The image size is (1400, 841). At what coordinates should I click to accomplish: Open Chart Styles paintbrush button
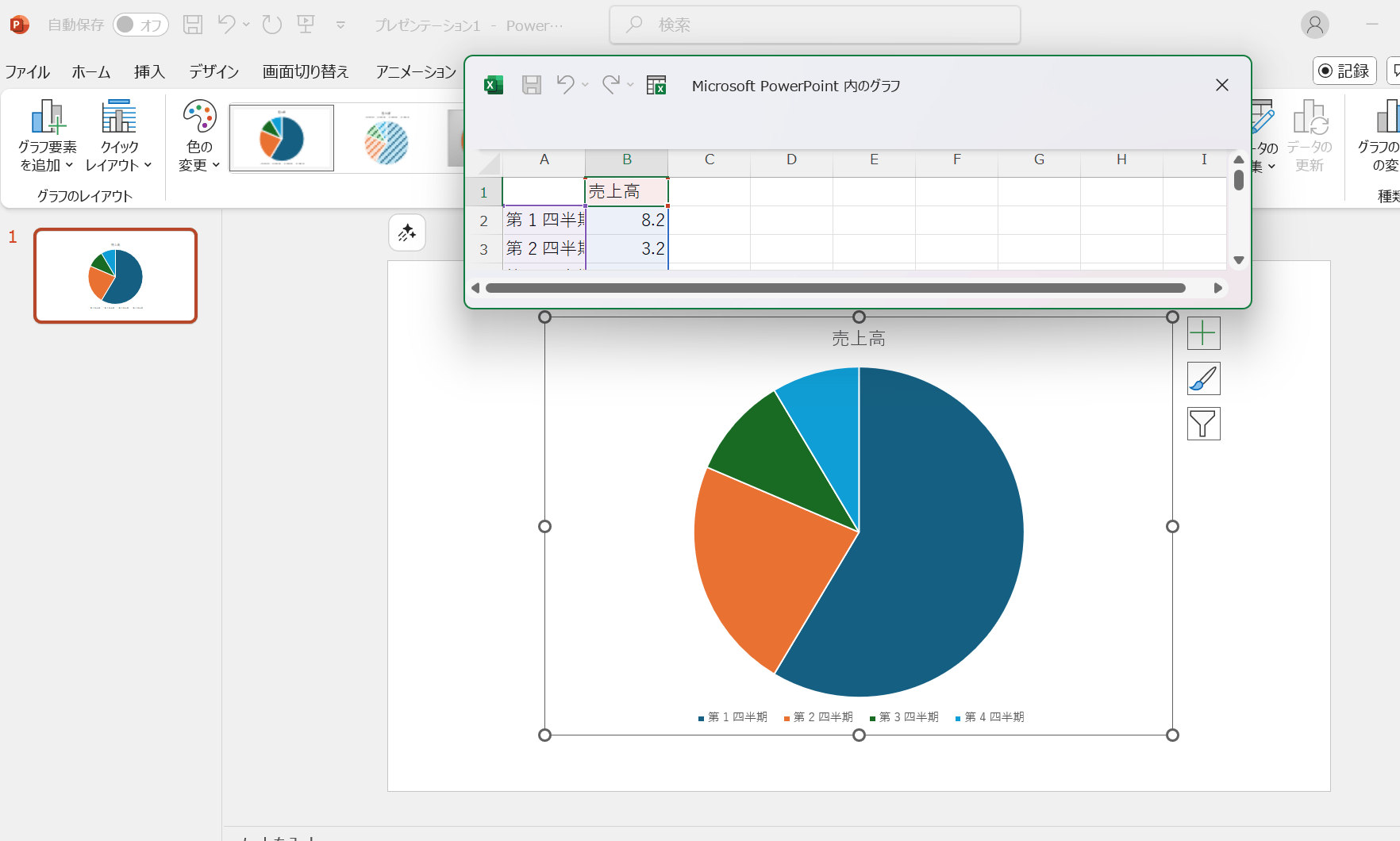pyautogui.click(x=1203, y=378)
